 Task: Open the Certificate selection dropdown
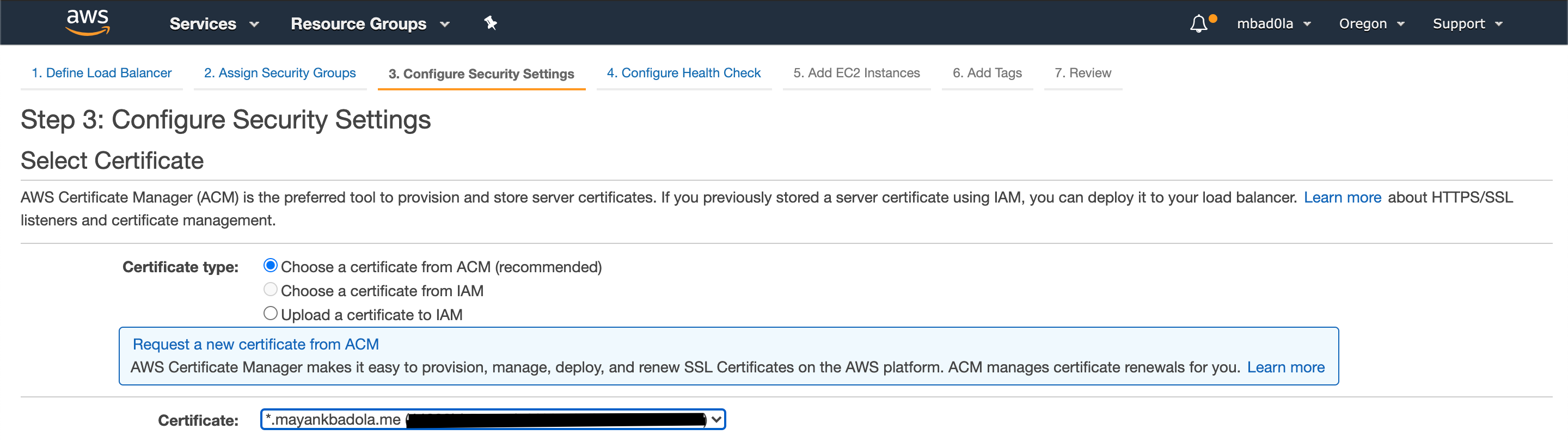tap(493, 419)
